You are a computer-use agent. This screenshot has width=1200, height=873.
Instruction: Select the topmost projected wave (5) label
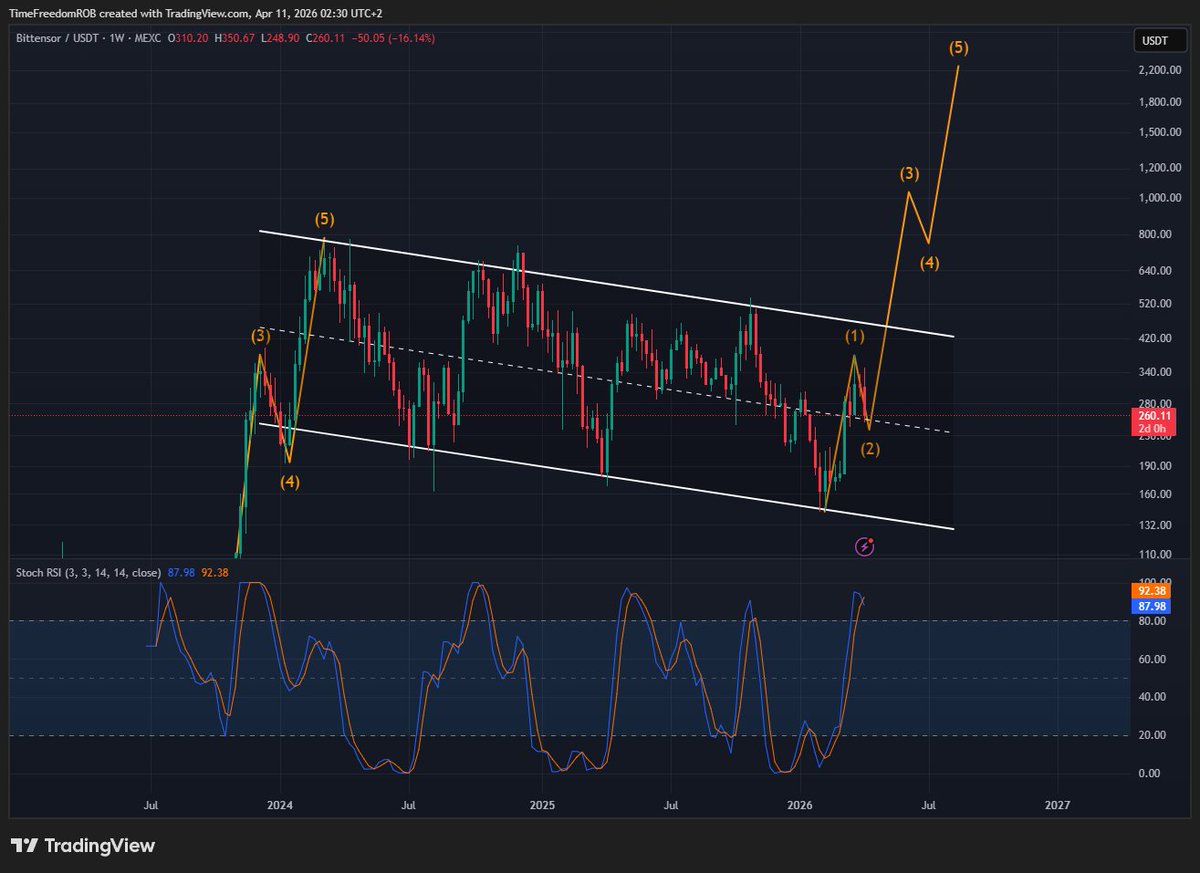tap(958, 47)
